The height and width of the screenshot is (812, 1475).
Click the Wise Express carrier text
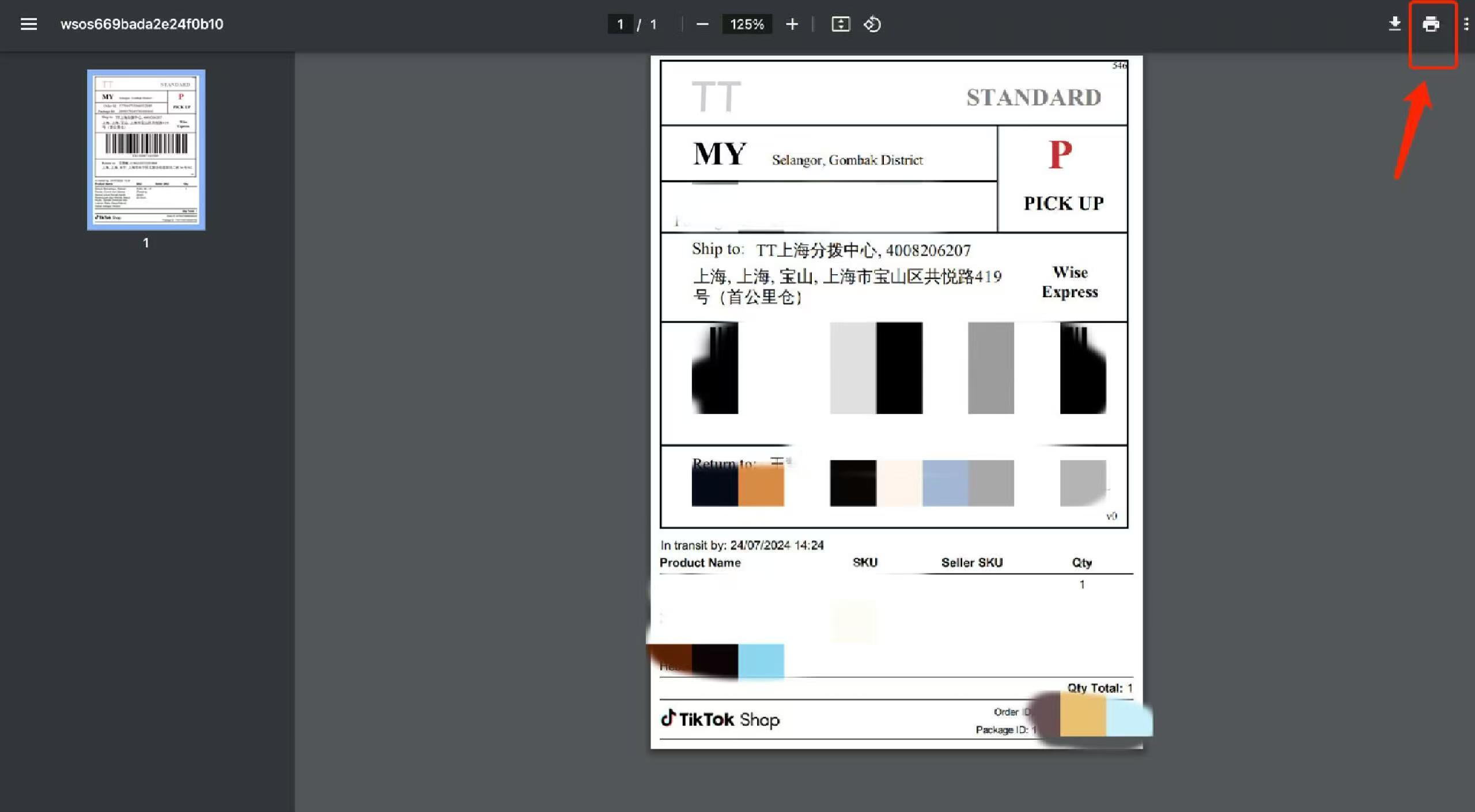pyautogui.click(x=1070, y=282)
